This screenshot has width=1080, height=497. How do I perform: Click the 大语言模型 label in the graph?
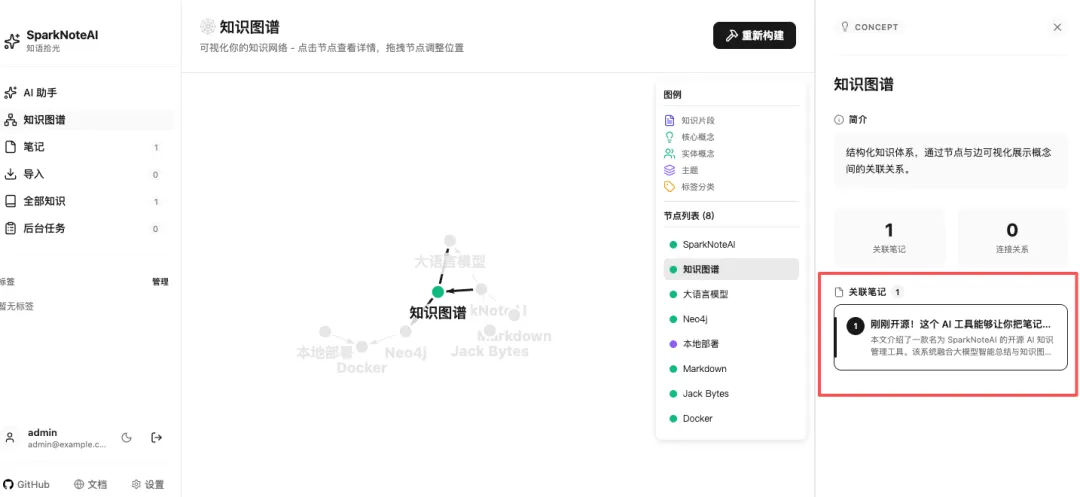(450, 262)
